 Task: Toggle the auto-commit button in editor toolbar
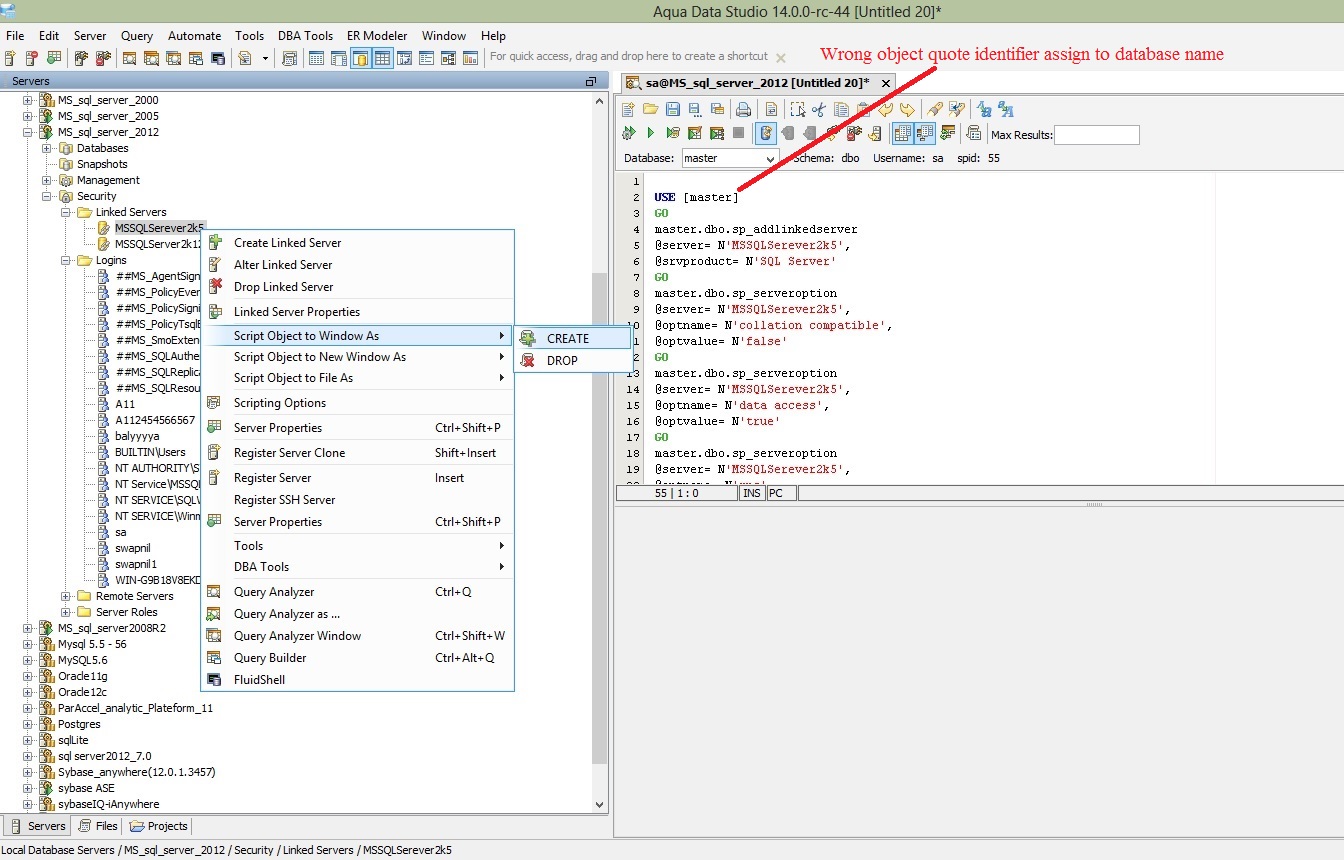pos(765,133)
